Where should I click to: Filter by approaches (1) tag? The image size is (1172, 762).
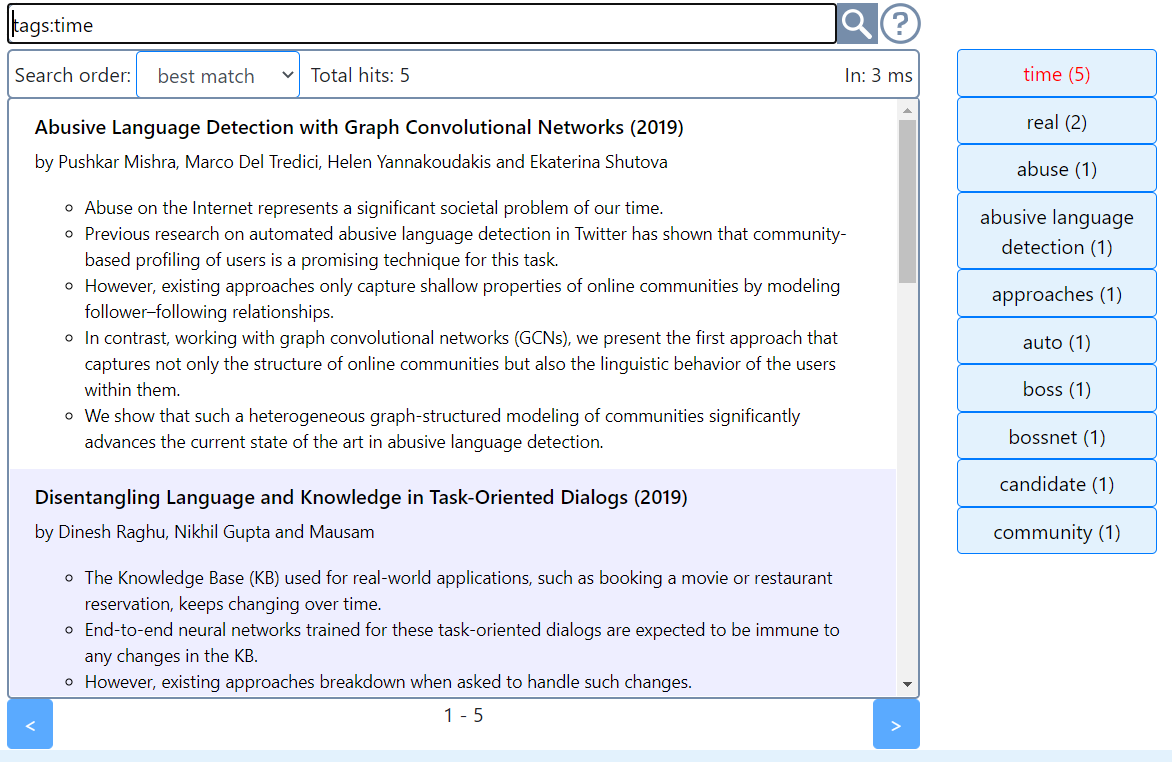coord(1056,293)
